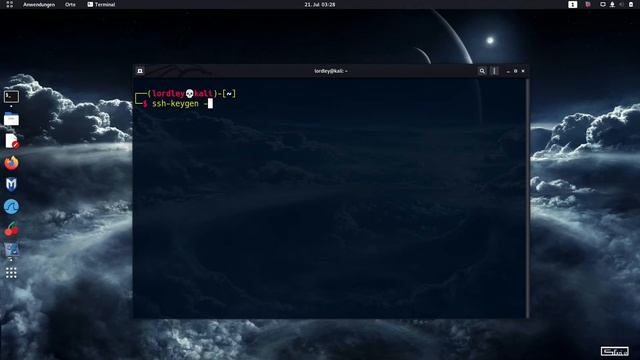
Task: Open Activities overview icon in top bar
Action: [9, 4]
